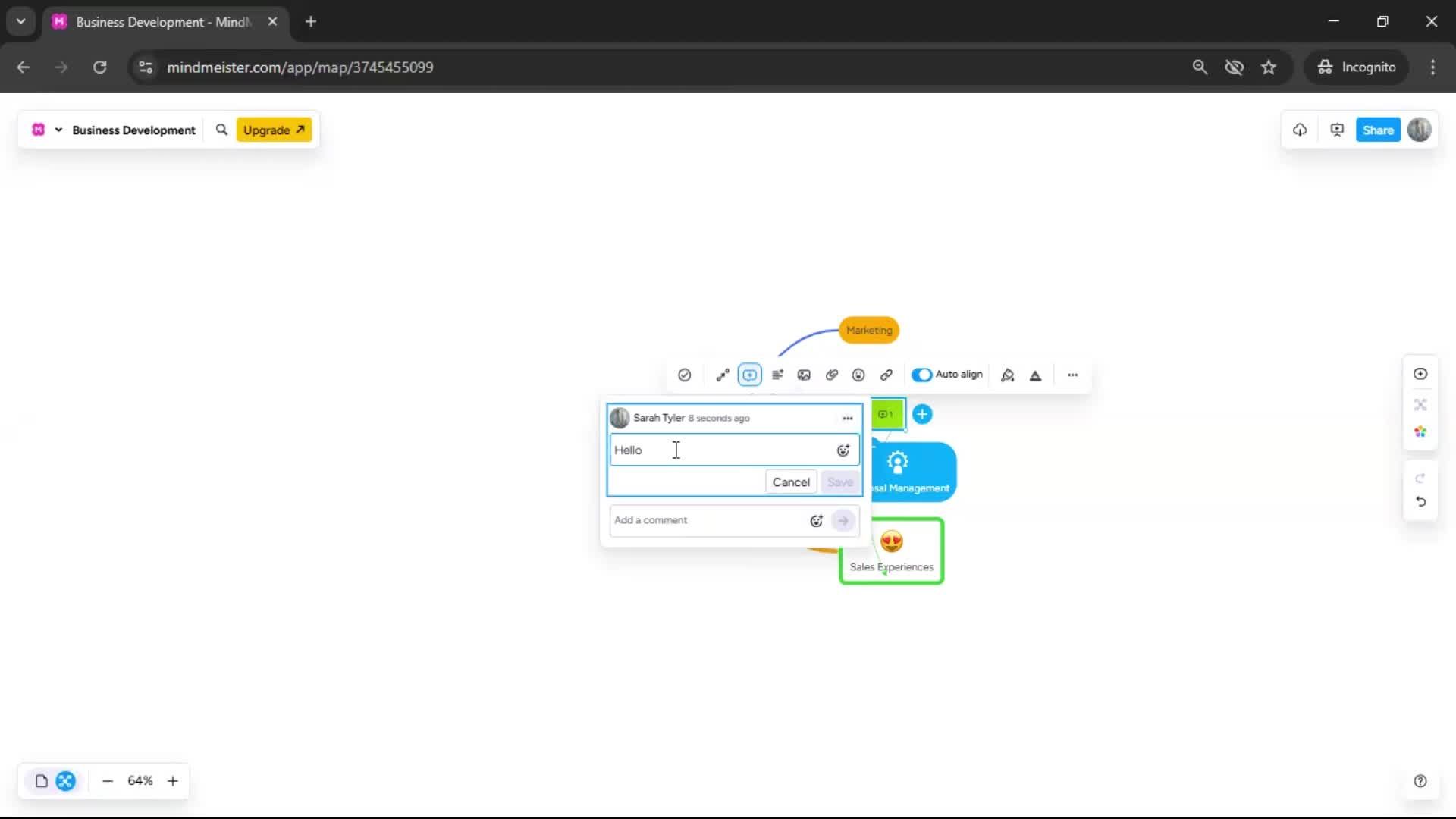Click the 64% zoom level

140,780
